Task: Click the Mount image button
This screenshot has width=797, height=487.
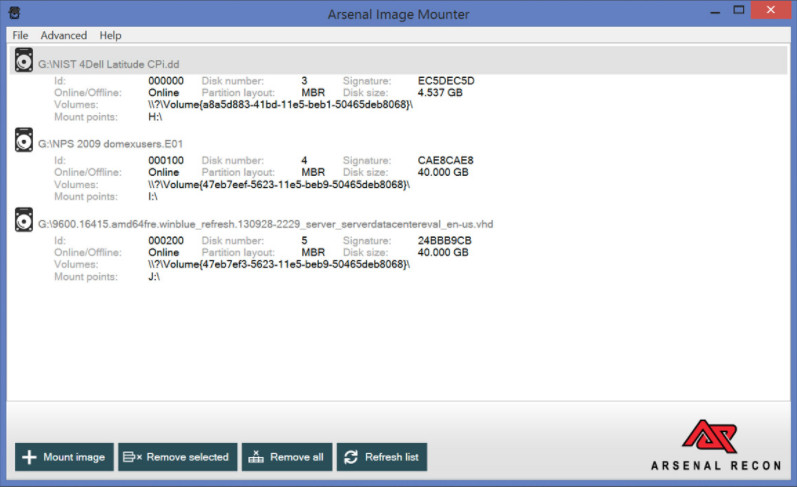Action: pos(64,457)
